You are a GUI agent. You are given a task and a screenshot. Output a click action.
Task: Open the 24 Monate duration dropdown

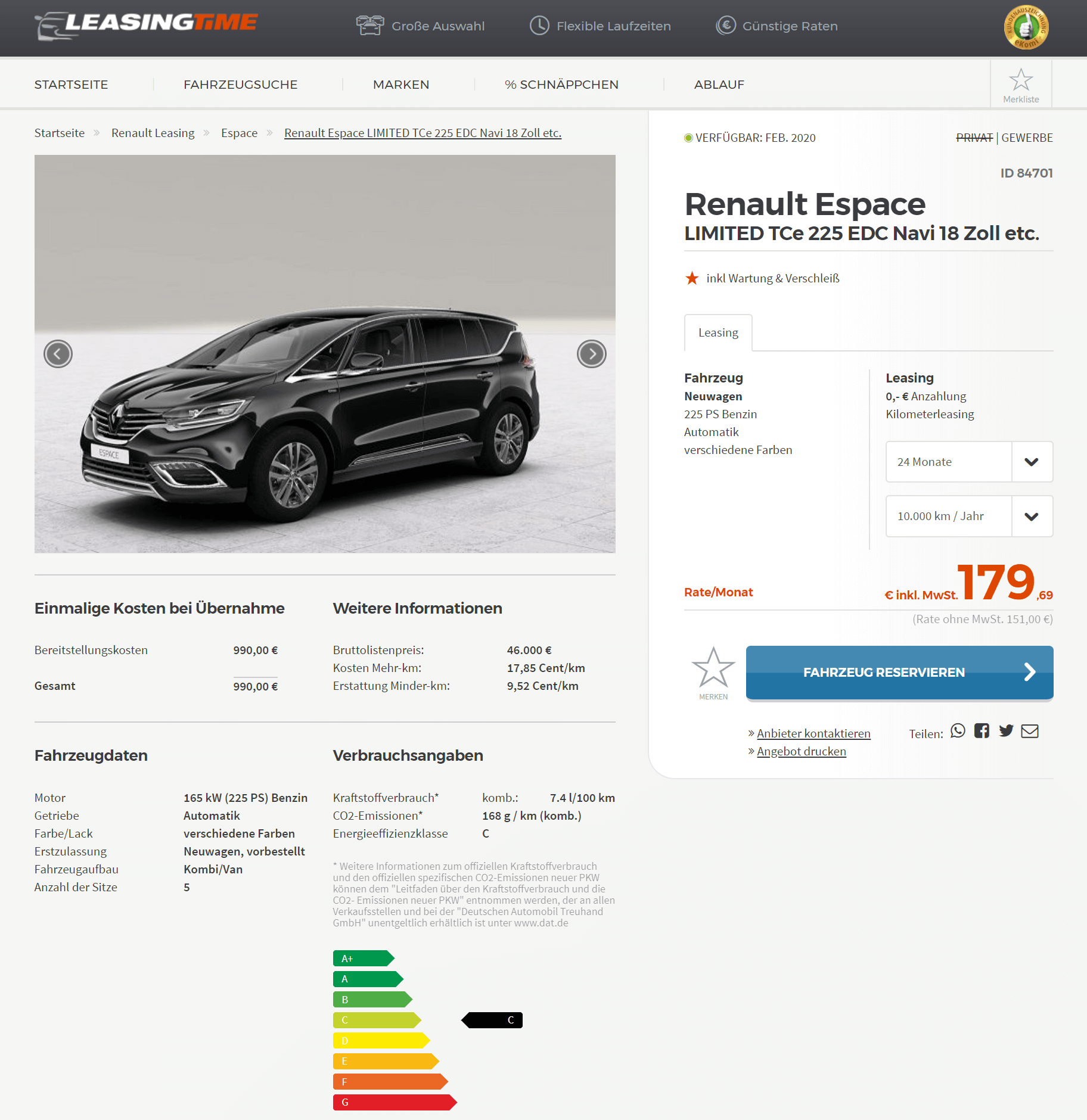click(x=969, y=462)
